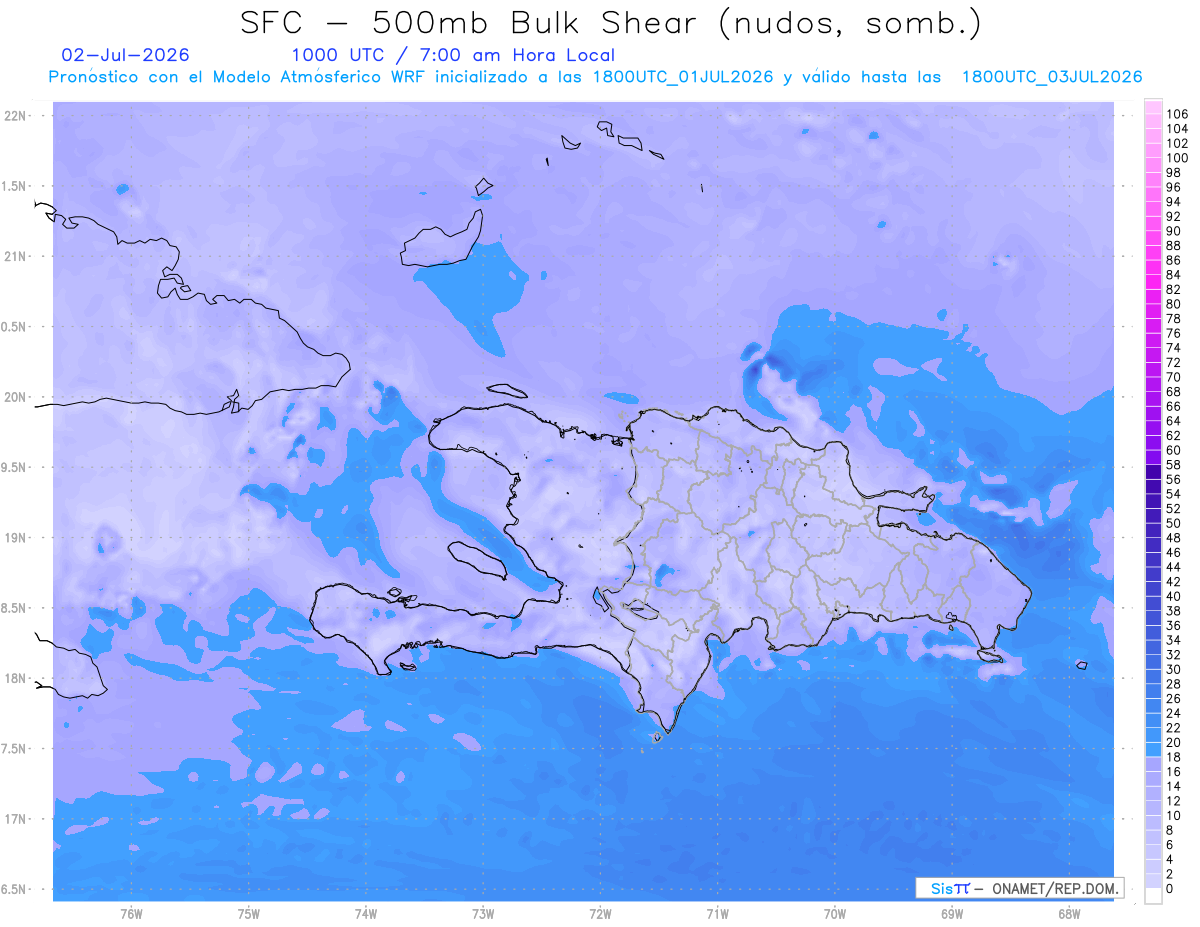
Task: Click the '0' value on the color scale
Action: [1169, 889]
